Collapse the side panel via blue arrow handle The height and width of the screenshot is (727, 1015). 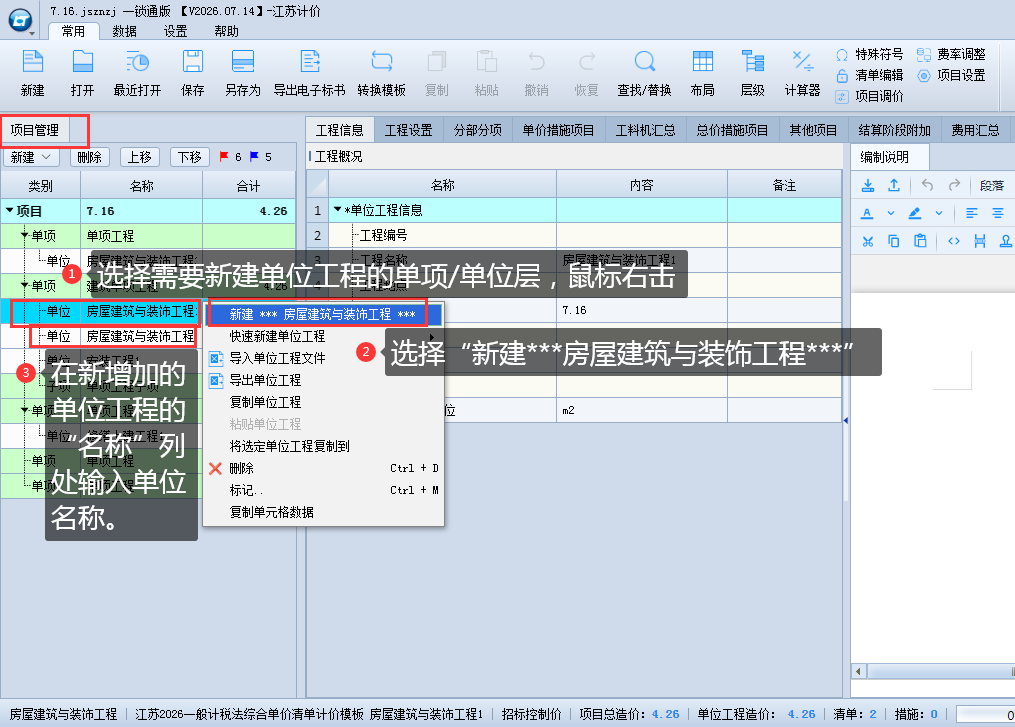(x=846, y=420)
